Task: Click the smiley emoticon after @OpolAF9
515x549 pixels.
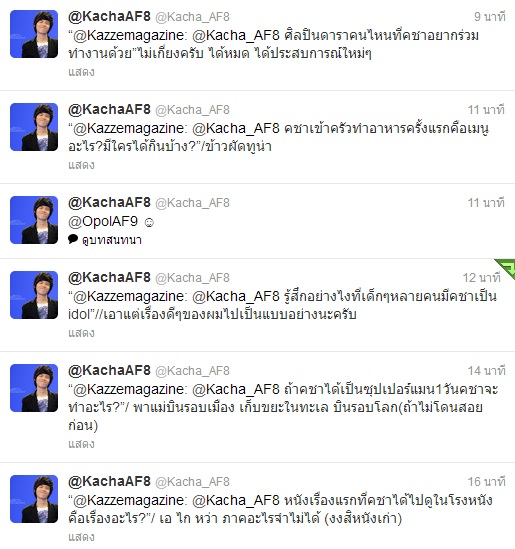Action: coord(149,223)
